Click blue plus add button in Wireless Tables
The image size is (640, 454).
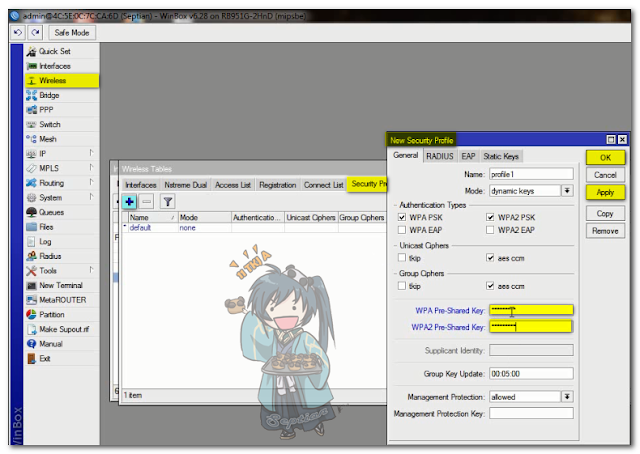(129, 202)
